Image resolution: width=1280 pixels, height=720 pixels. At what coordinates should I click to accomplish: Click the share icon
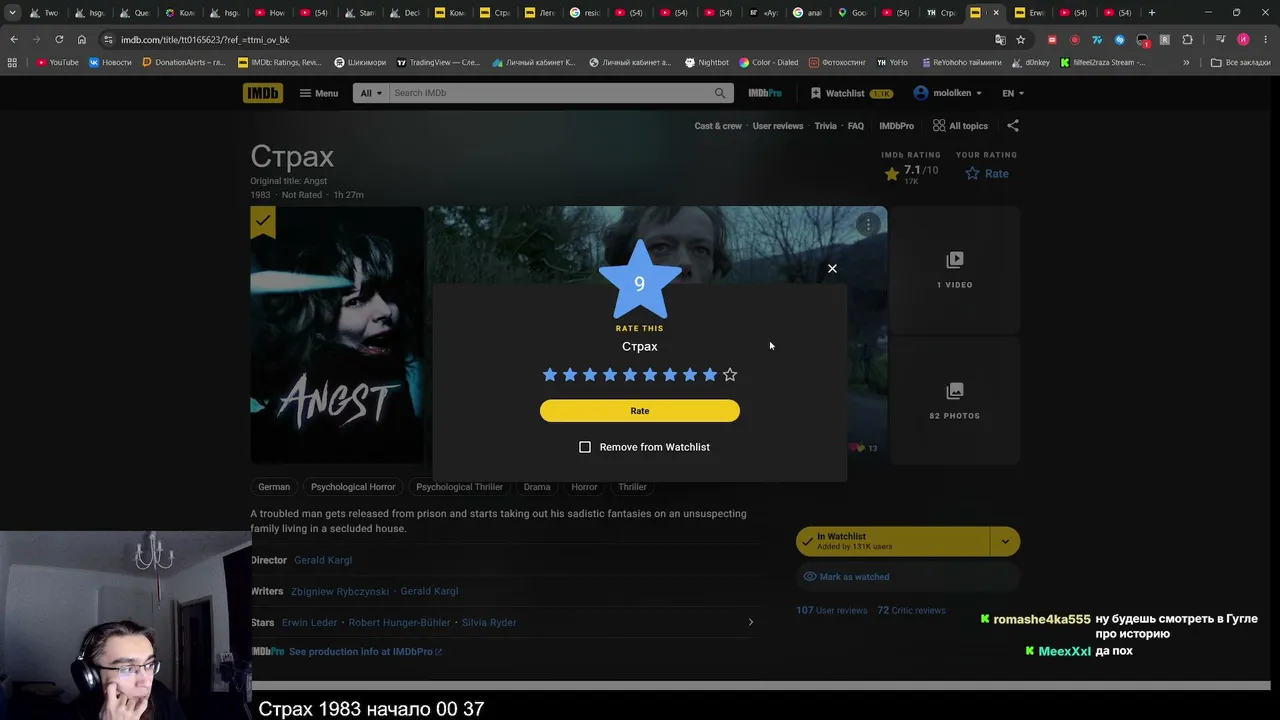(x=1013, y=126)
